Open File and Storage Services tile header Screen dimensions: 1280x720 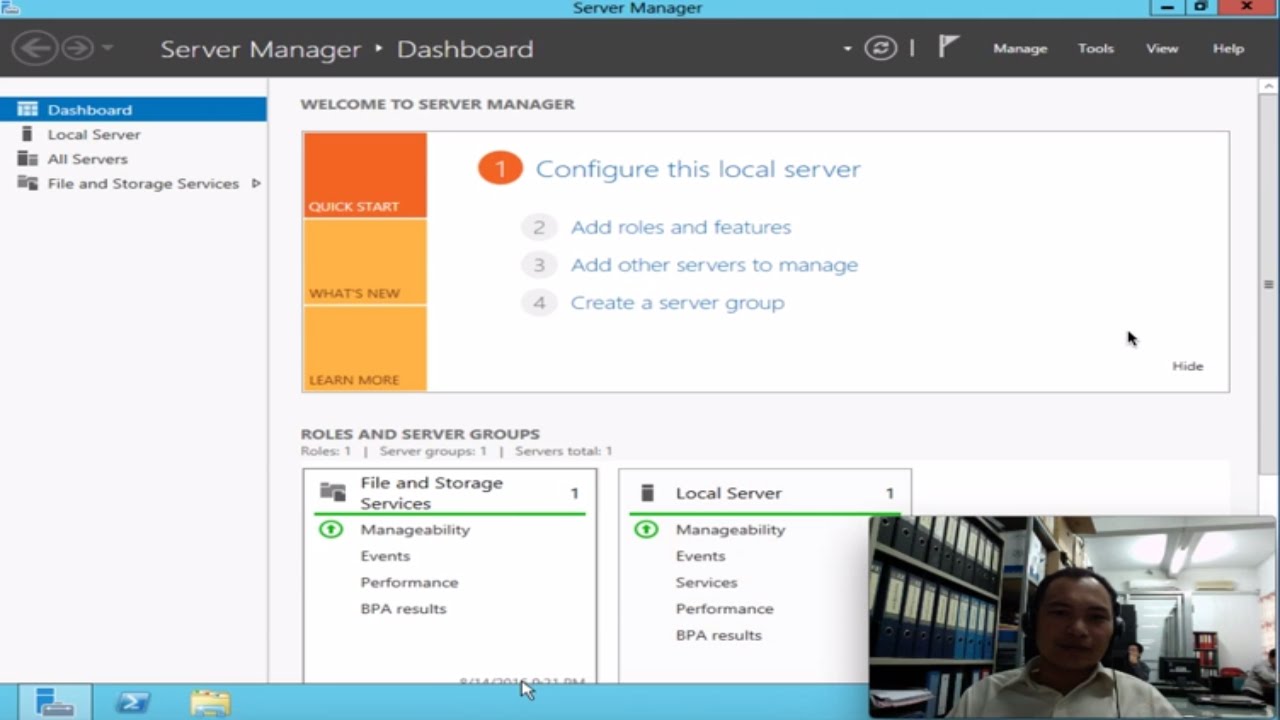(x=450, y=493)
